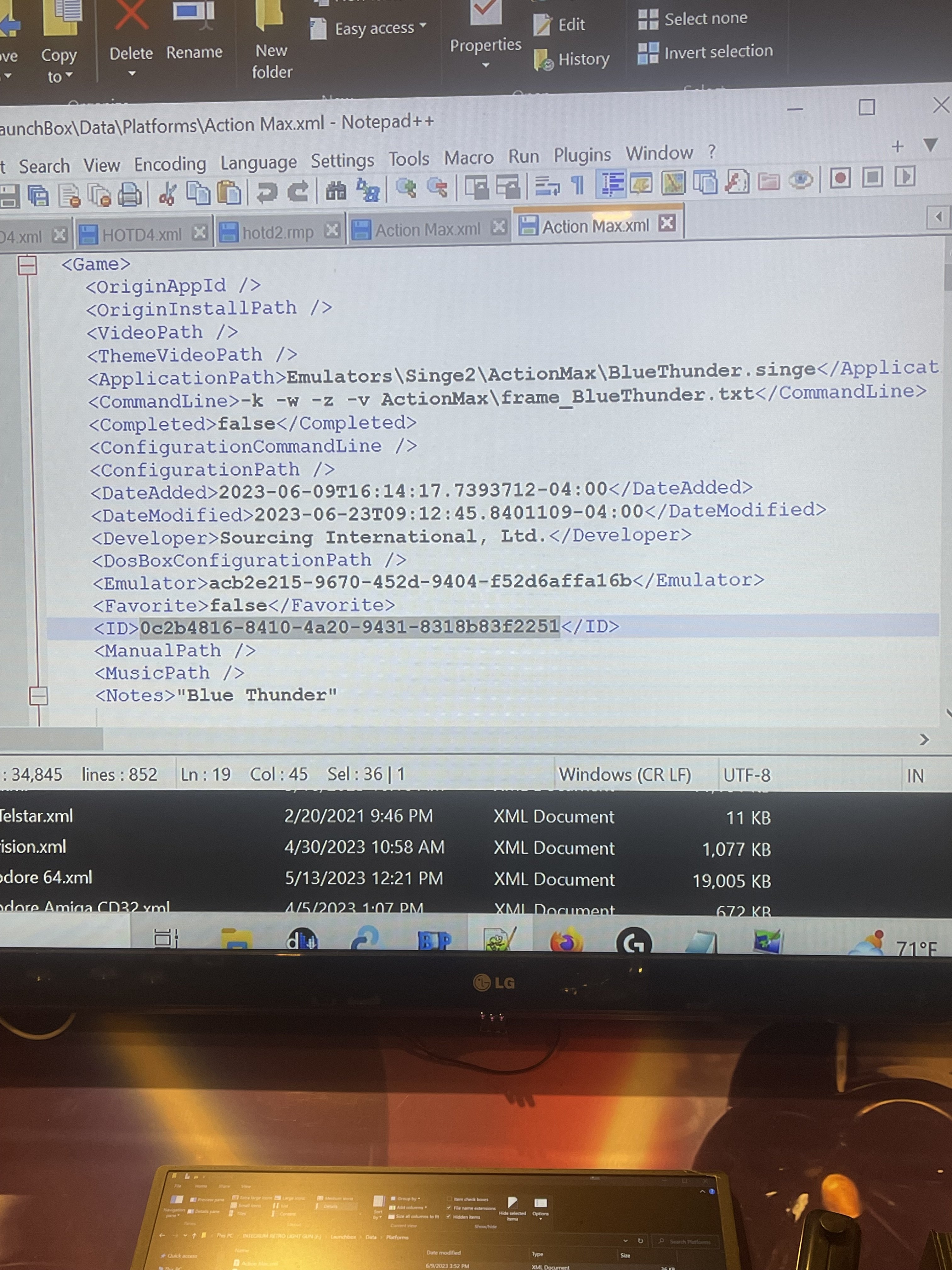The width and height of the screenshot is (952, 1270).
Task: Open the down-triangle document list menu
Action: click(x=930, y=145)
